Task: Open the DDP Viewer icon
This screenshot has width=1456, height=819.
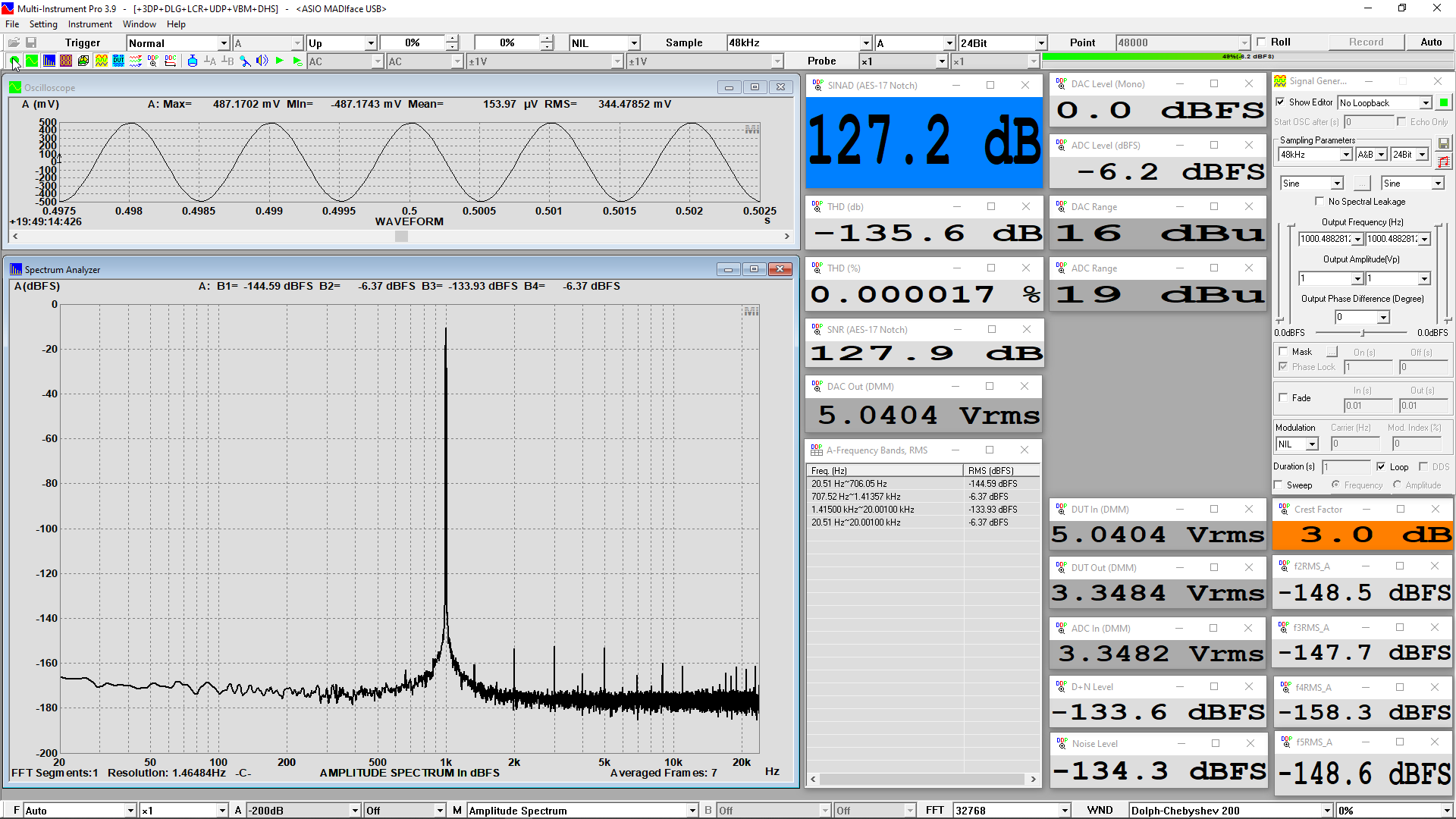Action: click(x=153, y=61)
